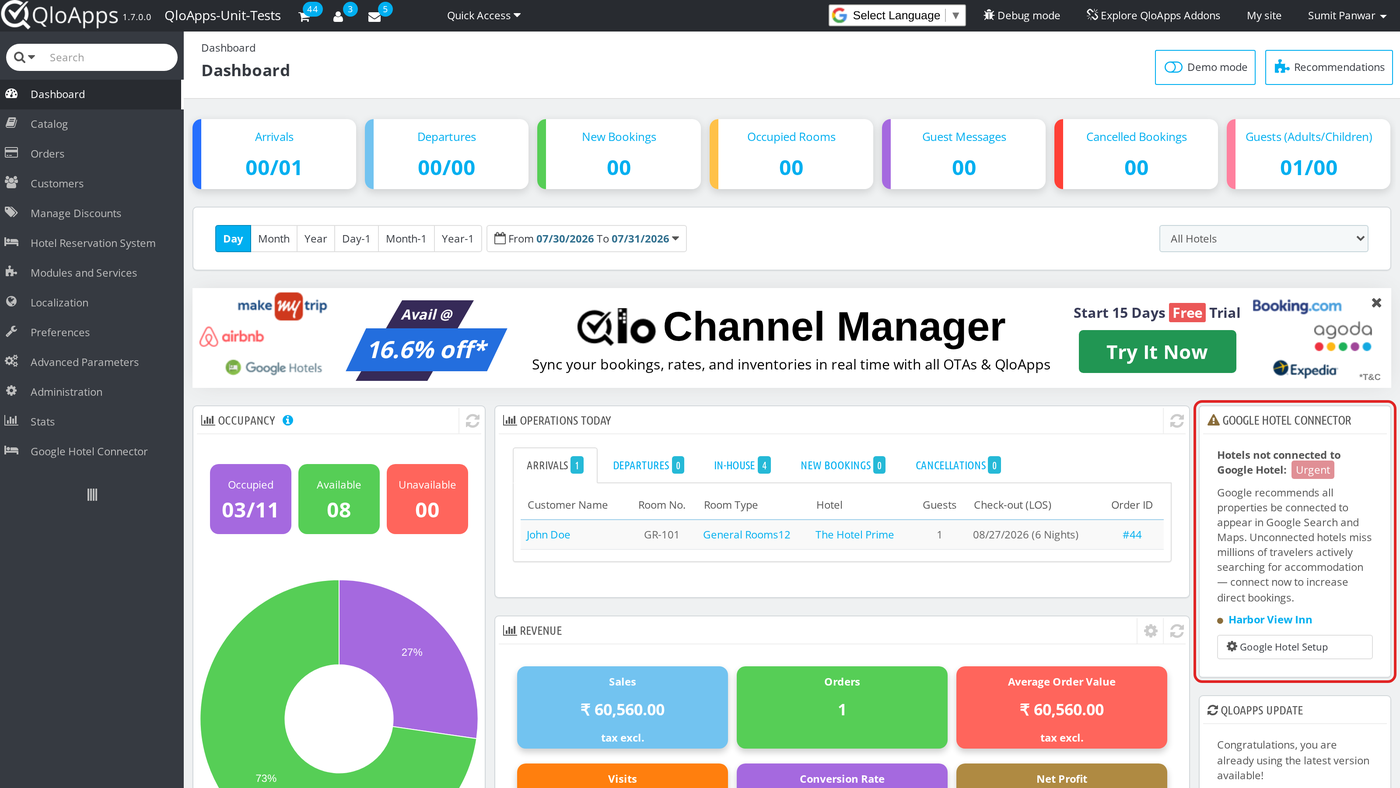Click the Preferences wrench icon
Viewport: 1400px width, 788px height.
point(11,332)
